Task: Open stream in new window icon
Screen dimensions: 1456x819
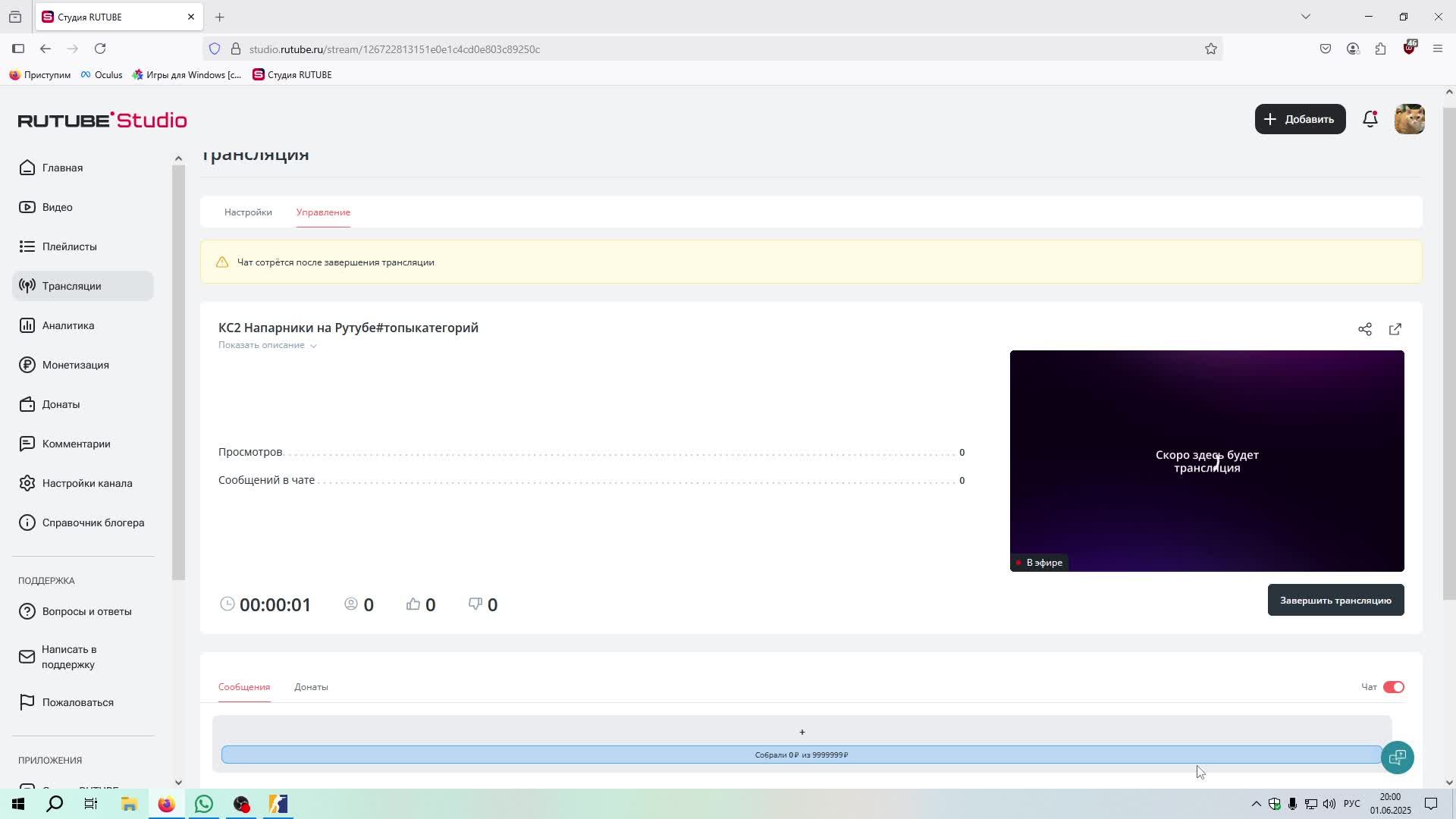Action: click(1395, 329)
